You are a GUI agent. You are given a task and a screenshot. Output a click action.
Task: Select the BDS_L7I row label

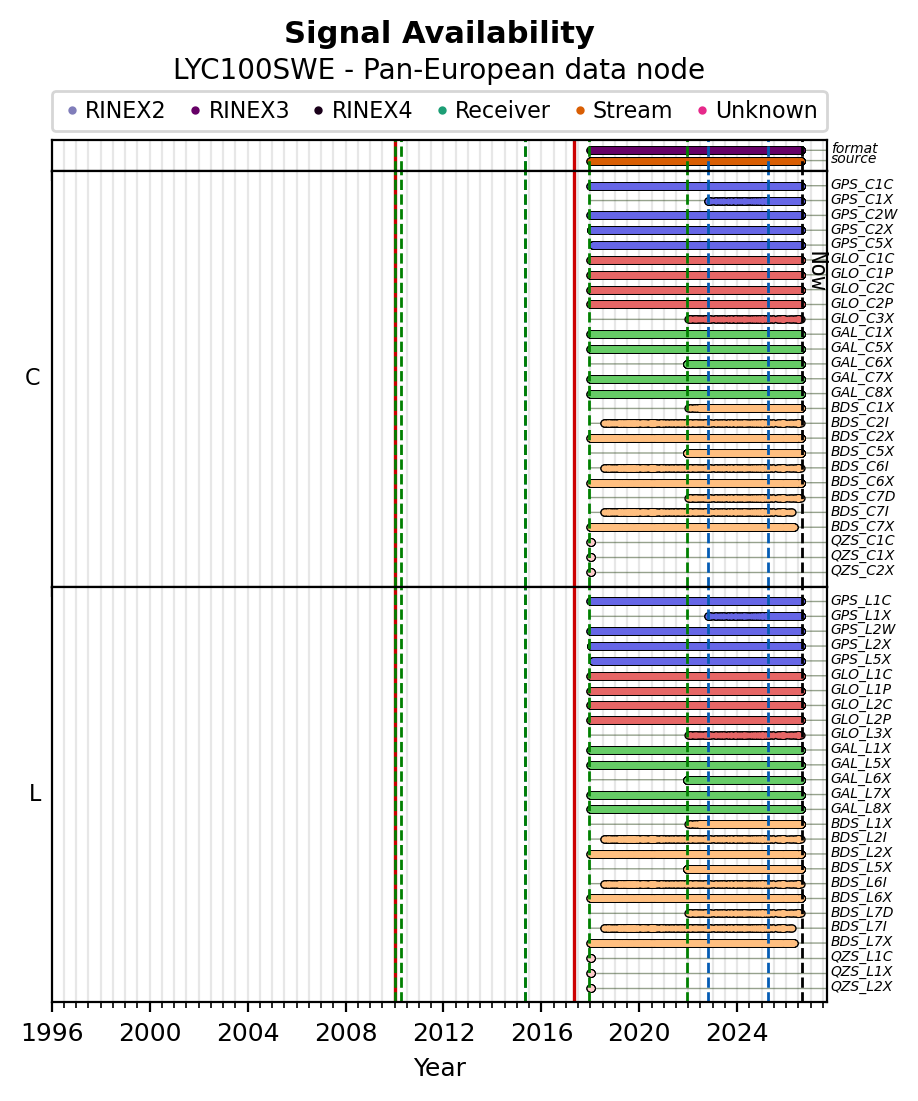point(859,927)
